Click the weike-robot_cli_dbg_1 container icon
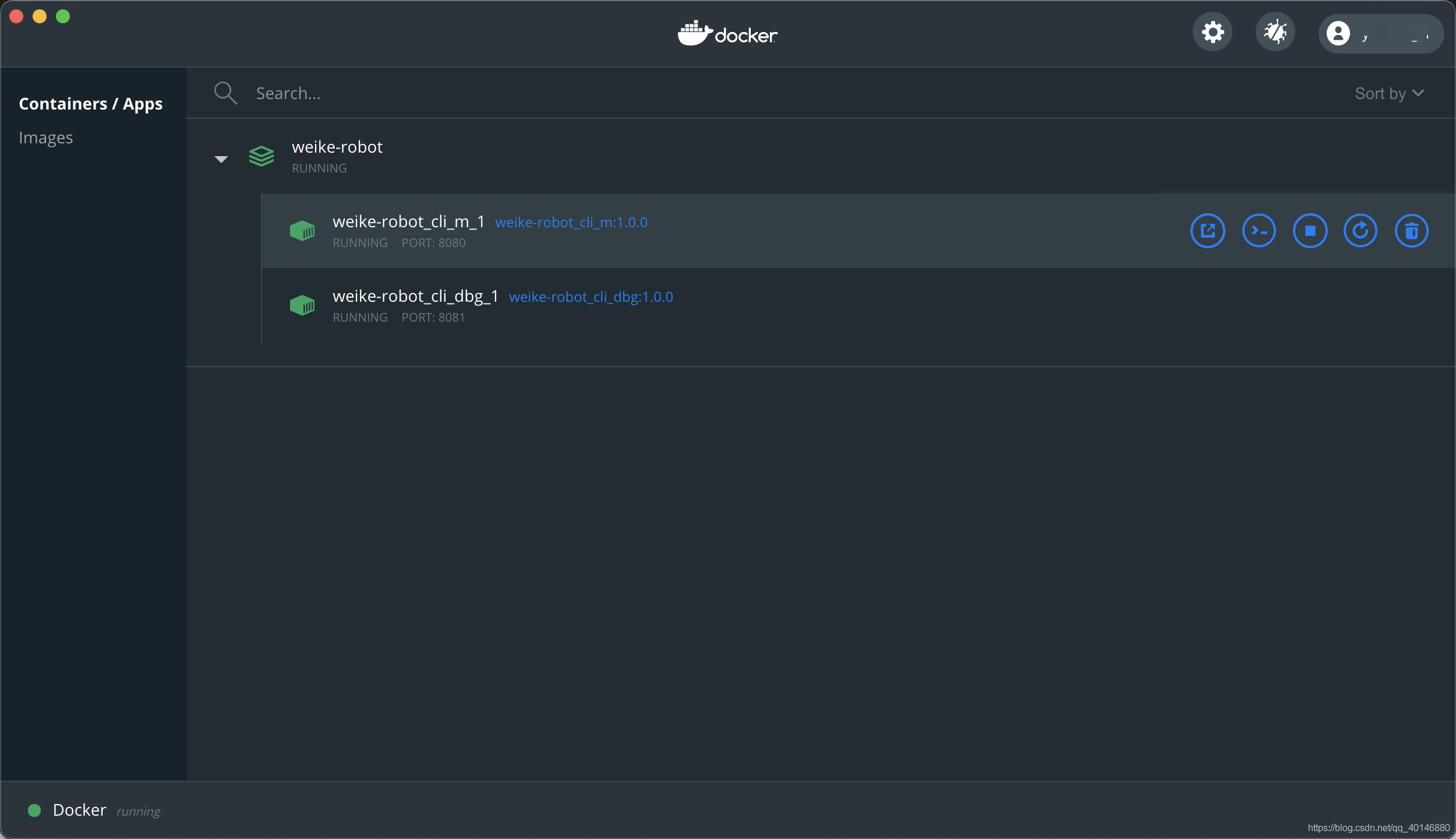1456x839 pixels. pos(302,305)
